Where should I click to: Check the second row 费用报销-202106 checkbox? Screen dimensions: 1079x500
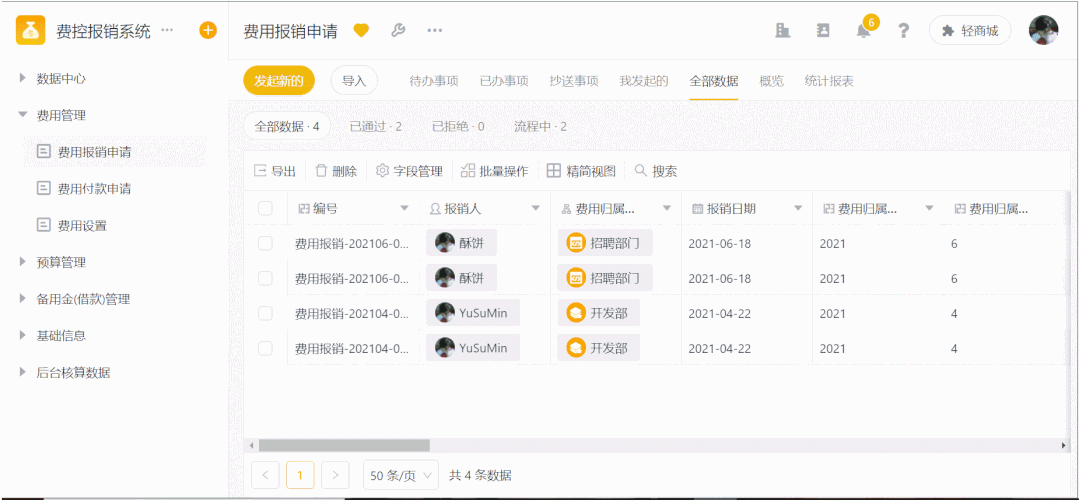coord(266,278)
